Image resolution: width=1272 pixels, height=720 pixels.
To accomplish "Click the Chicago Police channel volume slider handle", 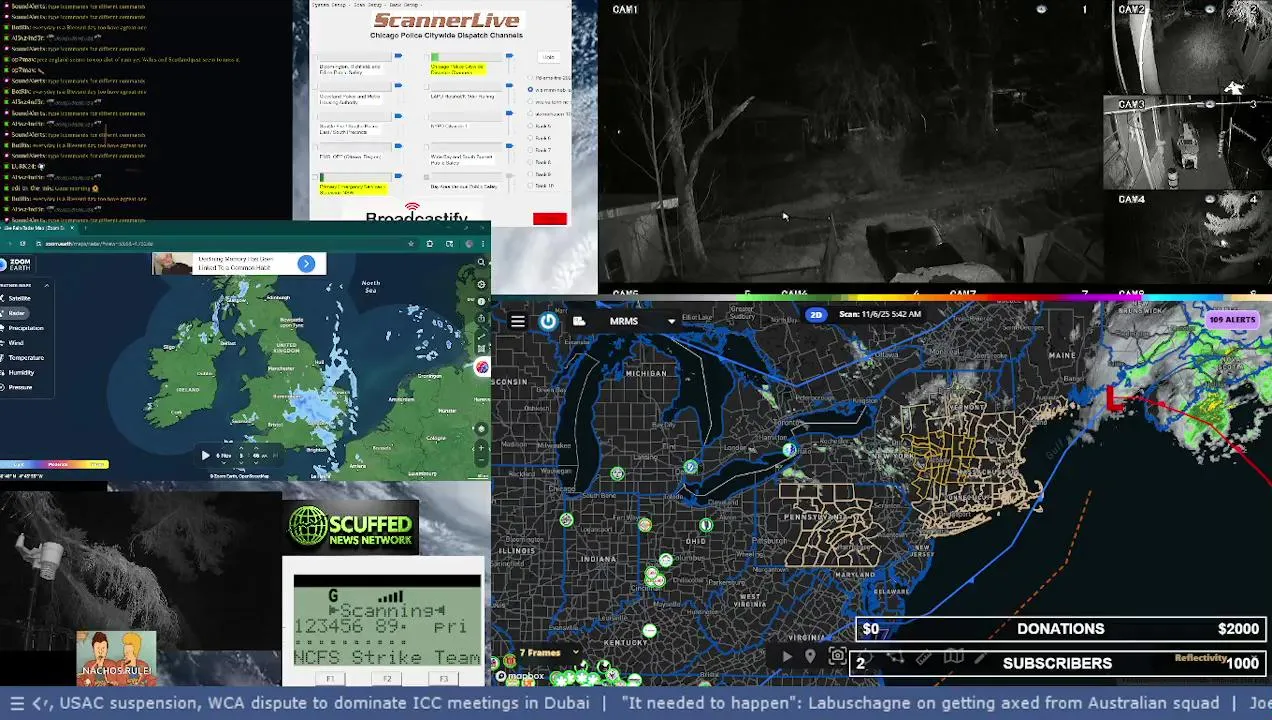I will pyautogui.click(x=509, y=55).
